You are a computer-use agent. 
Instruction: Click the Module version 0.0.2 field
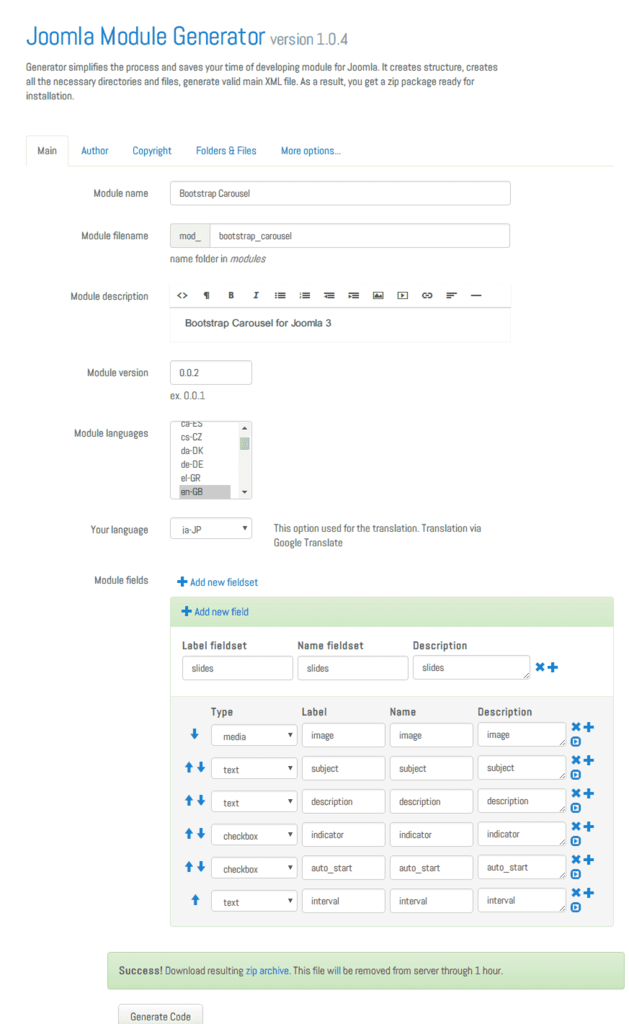point(211,372)
